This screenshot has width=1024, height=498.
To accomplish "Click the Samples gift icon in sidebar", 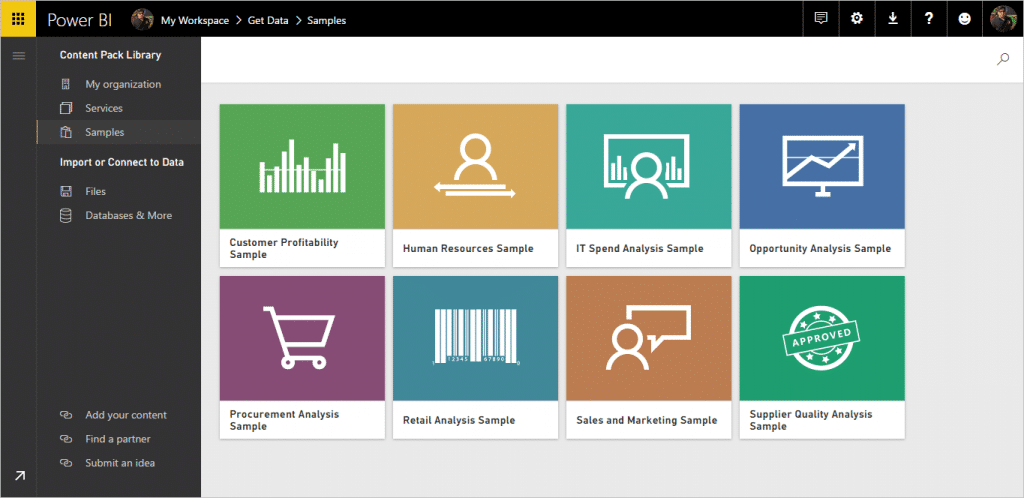I will [65, 132].
